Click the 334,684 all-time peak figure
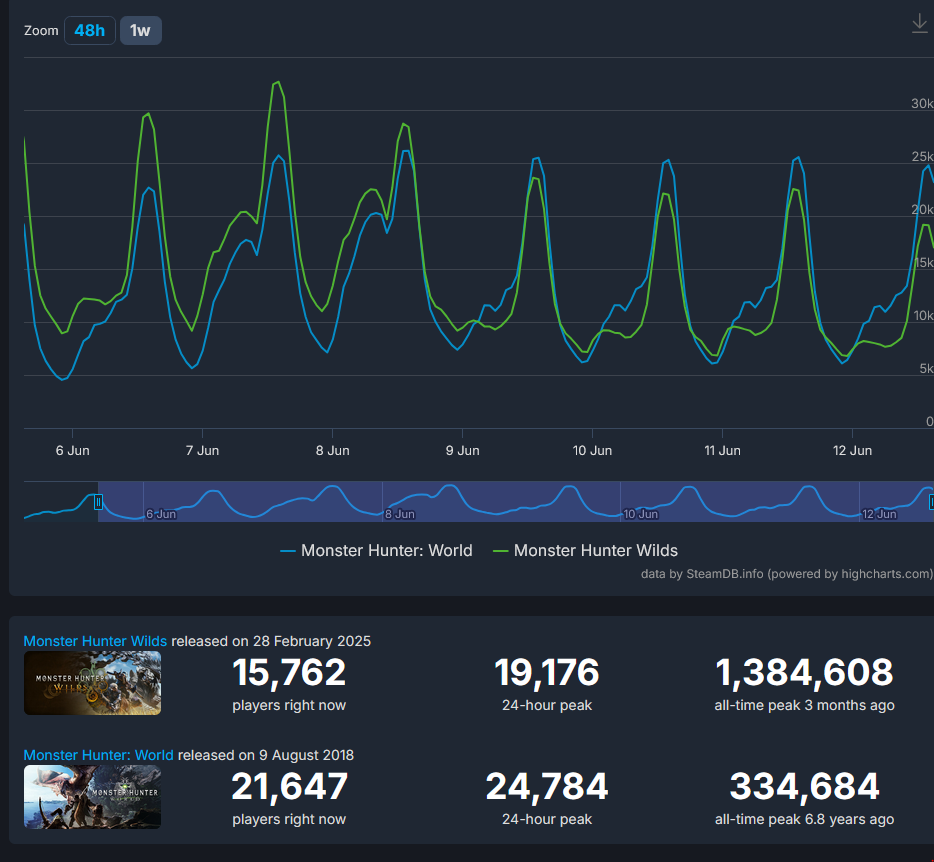This screenshot has width=934, height=862. (804, 786)
